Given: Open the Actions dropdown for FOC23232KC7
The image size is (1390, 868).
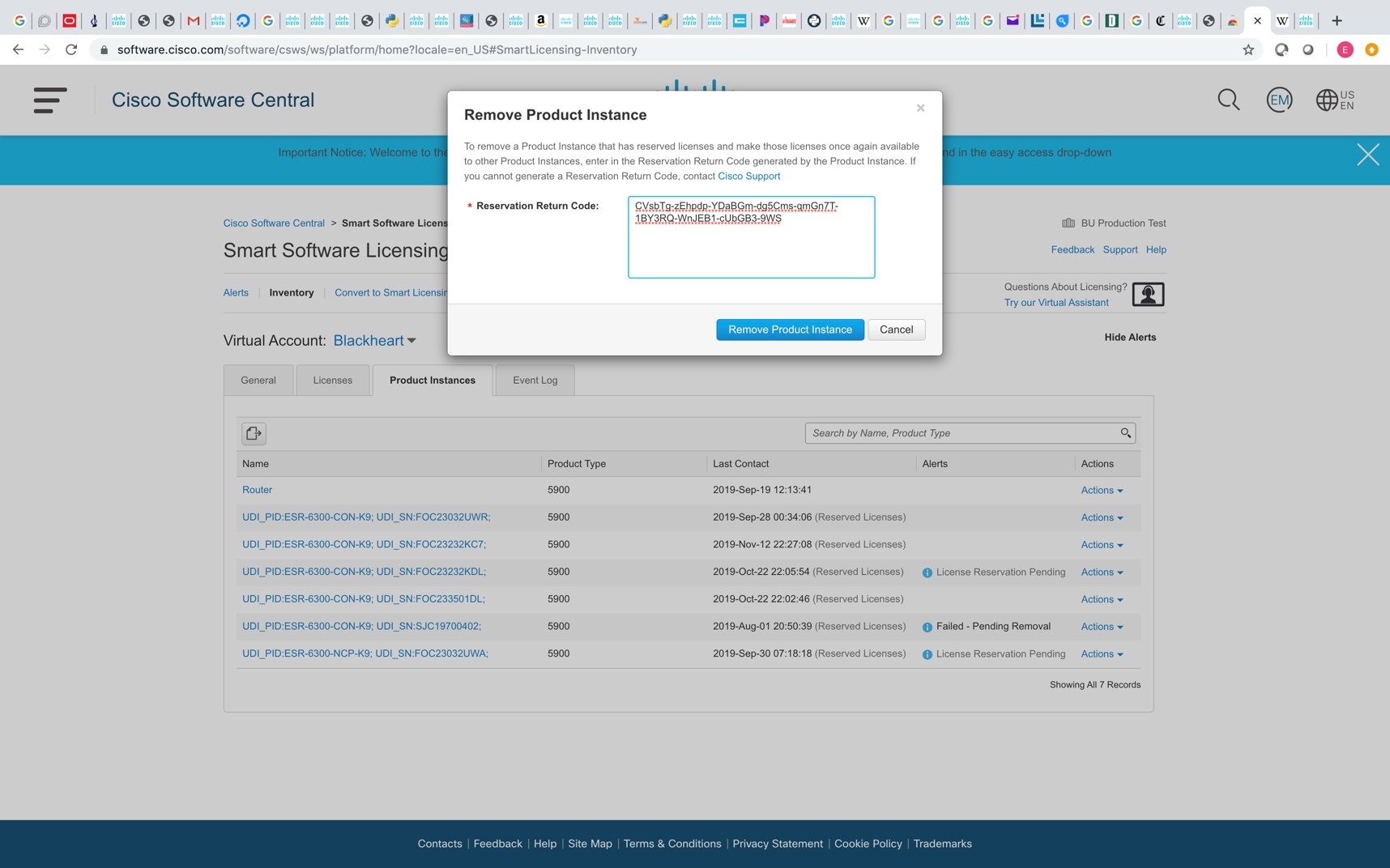Looking at the screenshot, I should click(x=1102, y=545).
